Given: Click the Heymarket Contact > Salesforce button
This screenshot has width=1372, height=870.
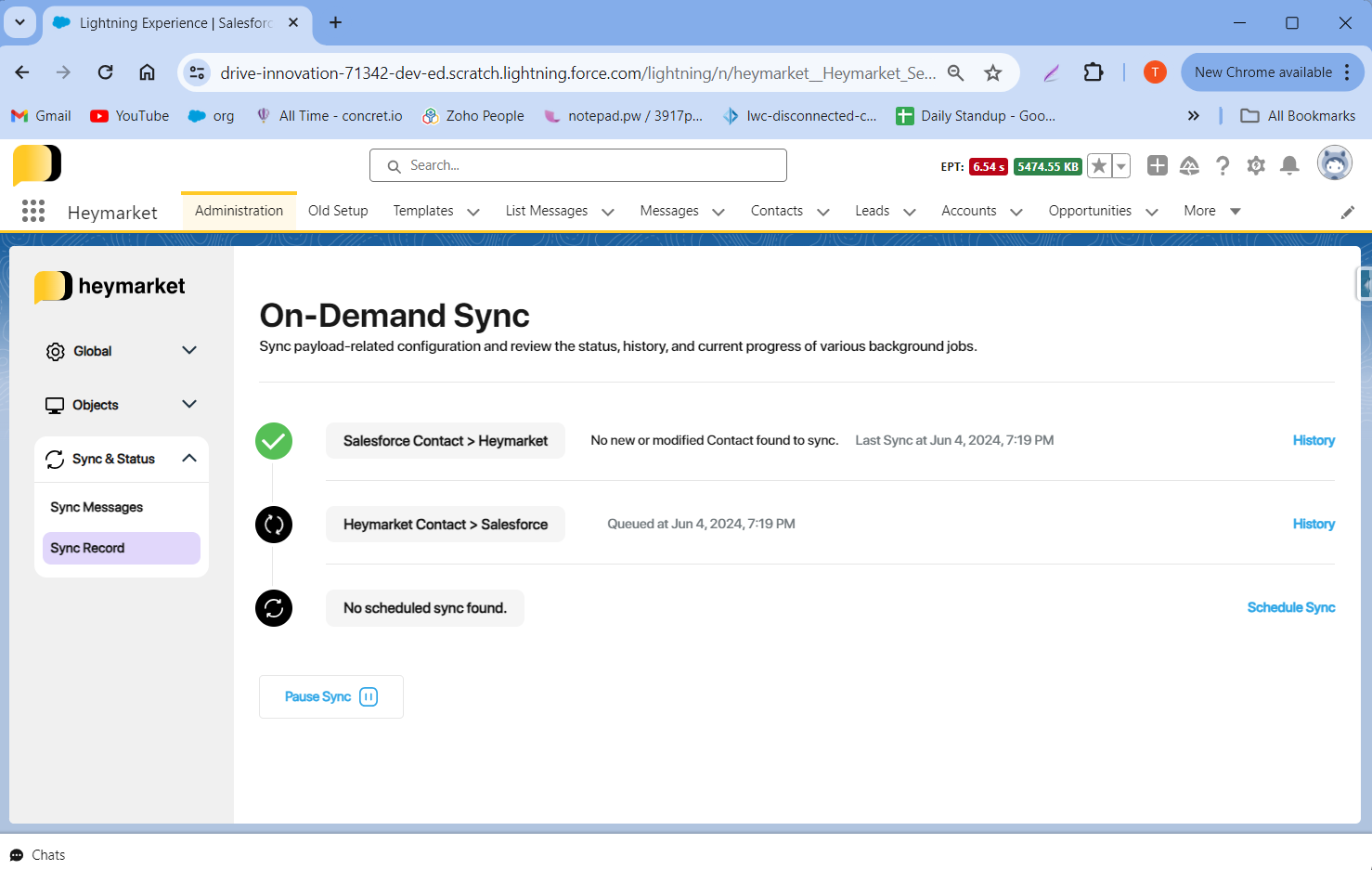Looking at the screenshot, I should (x=446, y=525).
